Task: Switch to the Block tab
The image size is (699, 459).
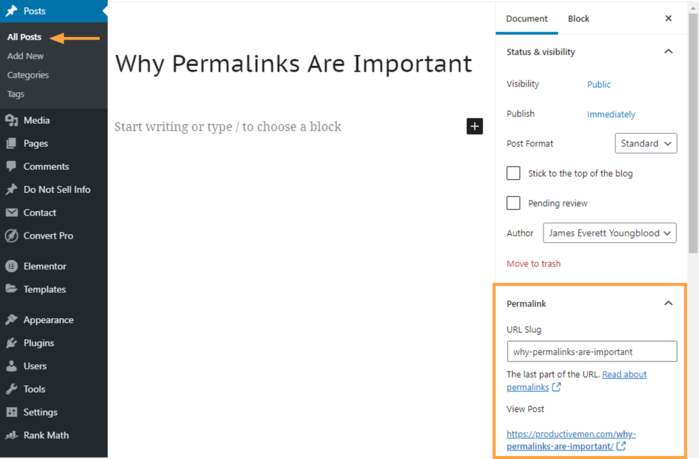Action: pyautogui.click(x=578, y=19)
